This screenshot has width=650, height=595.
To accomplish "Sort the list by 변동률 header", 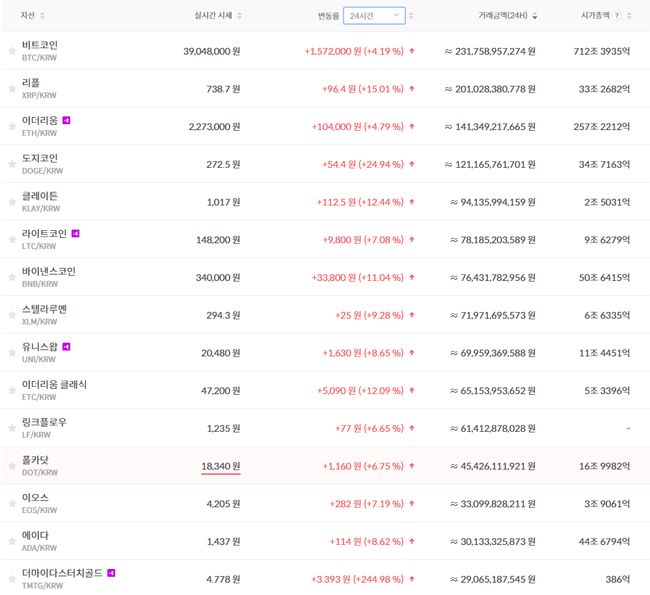I will click(325, 16).
